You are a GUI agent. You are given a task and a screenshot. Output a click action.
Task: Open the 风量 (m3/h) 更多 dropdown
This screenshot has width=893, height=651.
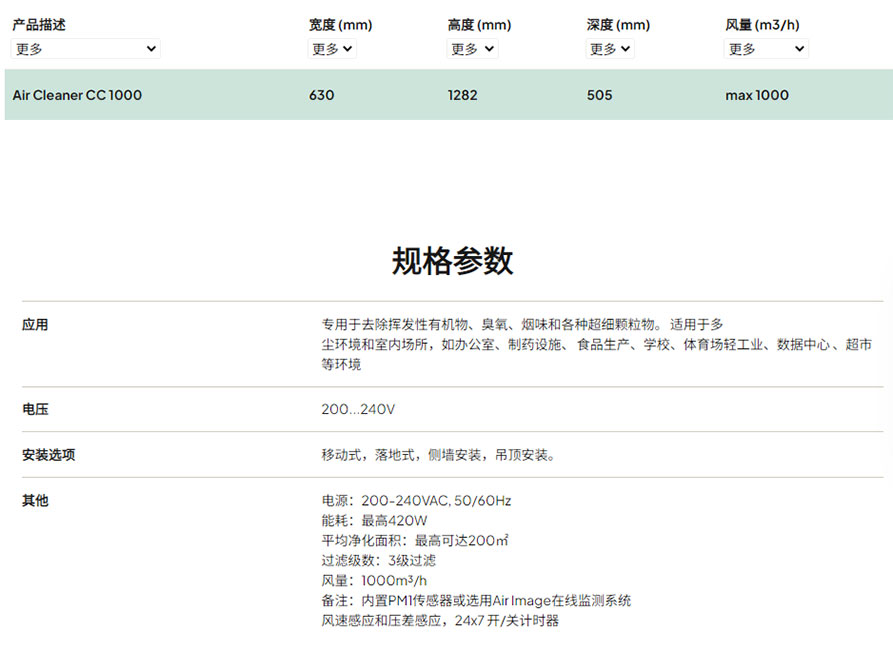point(766,49)
